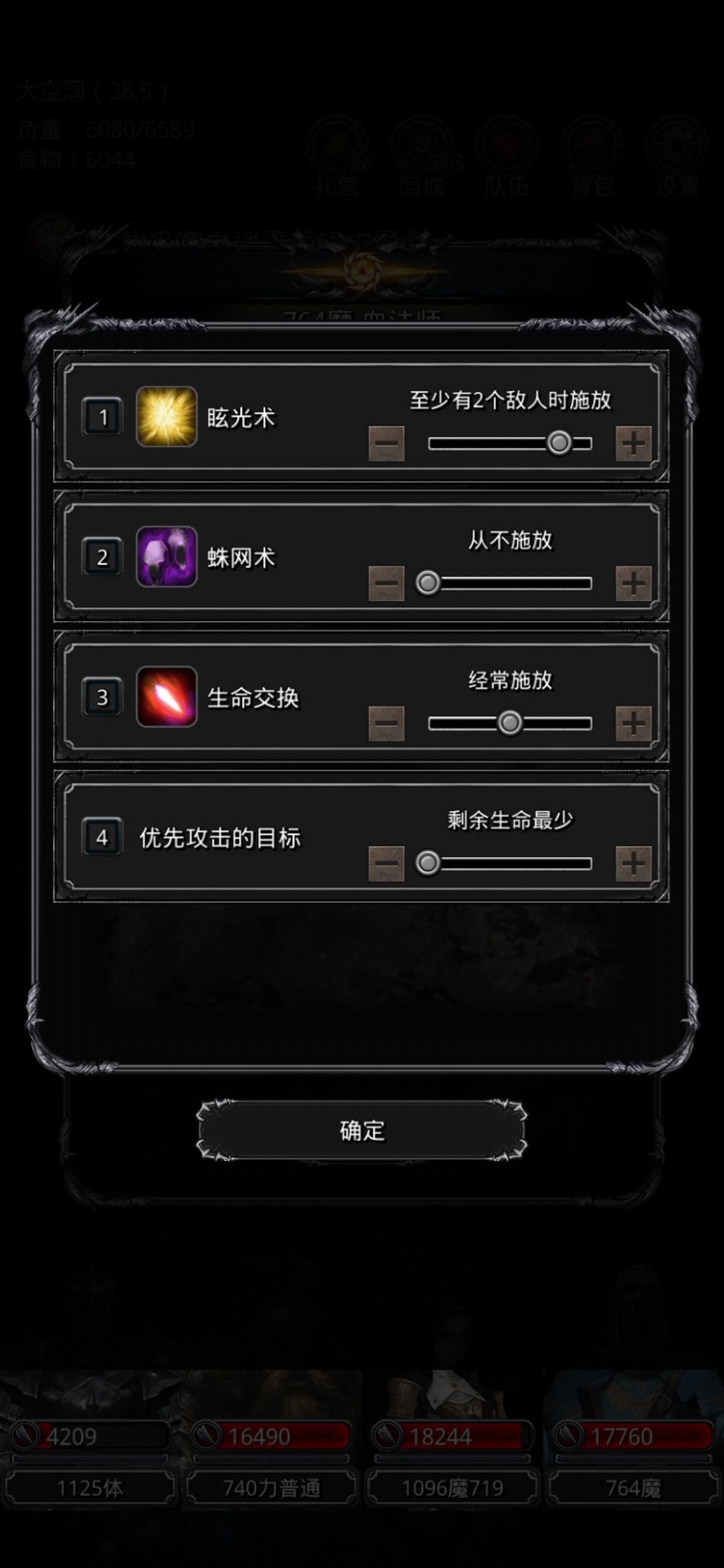This screenshot has width=724, height=1568.
Task: Click plus for 优先攻击的目标 setting
Action: pos(633,863)
